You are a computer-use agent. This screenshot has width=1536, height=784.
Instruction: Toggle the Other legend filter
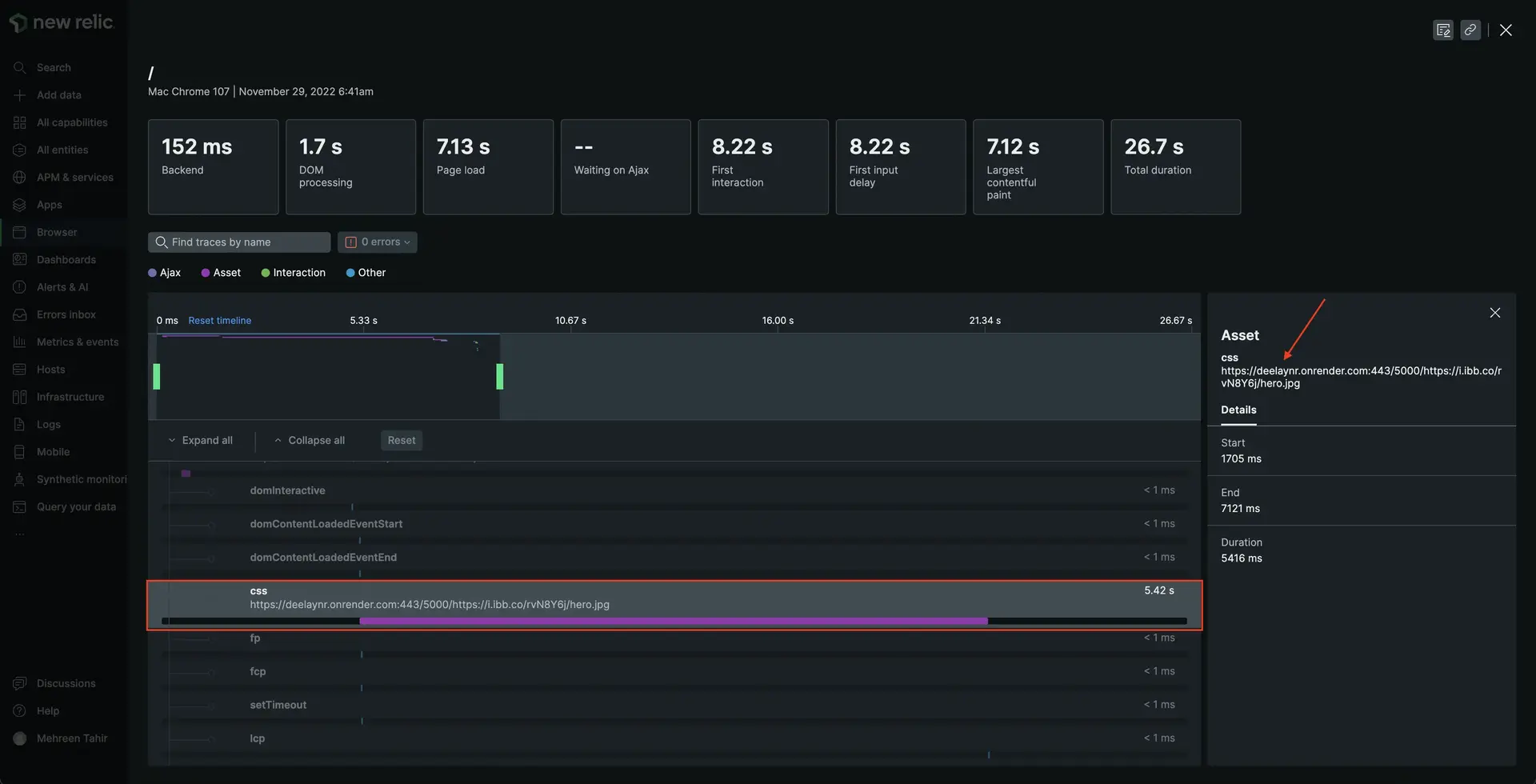[x=366, y=273]
